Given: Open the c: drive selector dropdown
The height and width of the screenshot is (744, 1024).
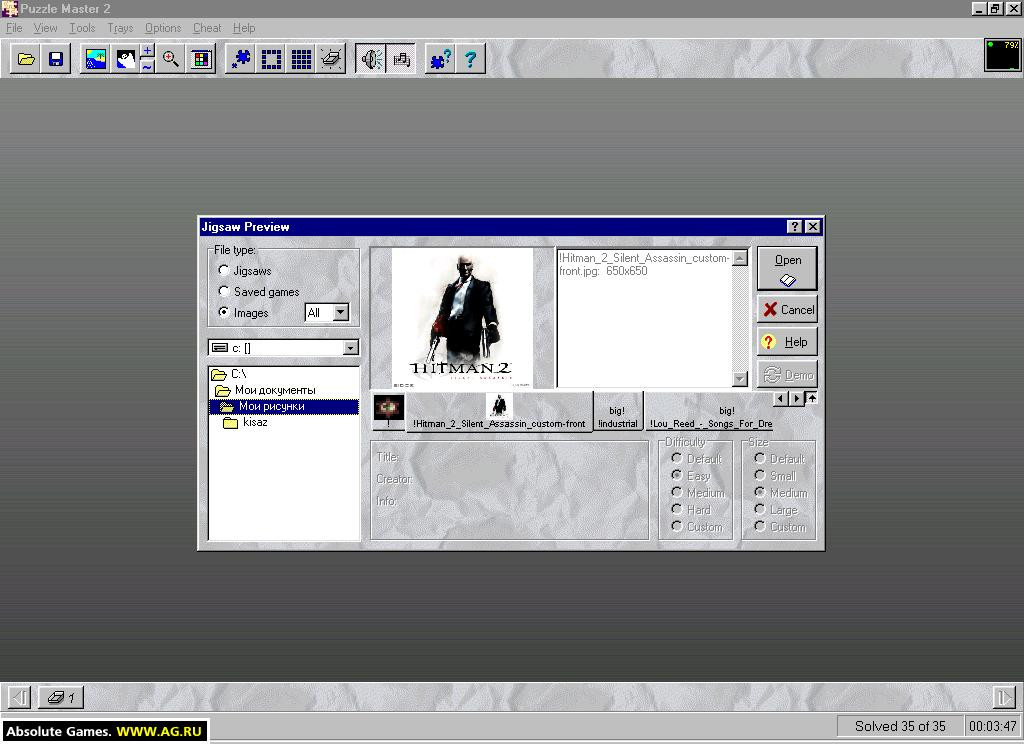Looking at the screenshot, I should tap(351, 348).
